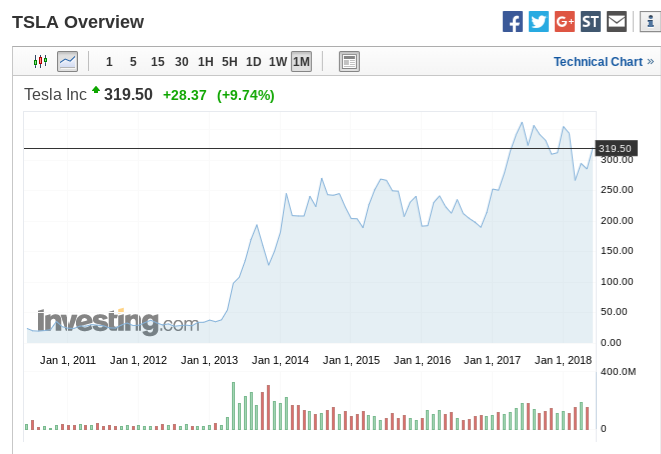Click the TSLA Overview heading

tap(78, 22)
